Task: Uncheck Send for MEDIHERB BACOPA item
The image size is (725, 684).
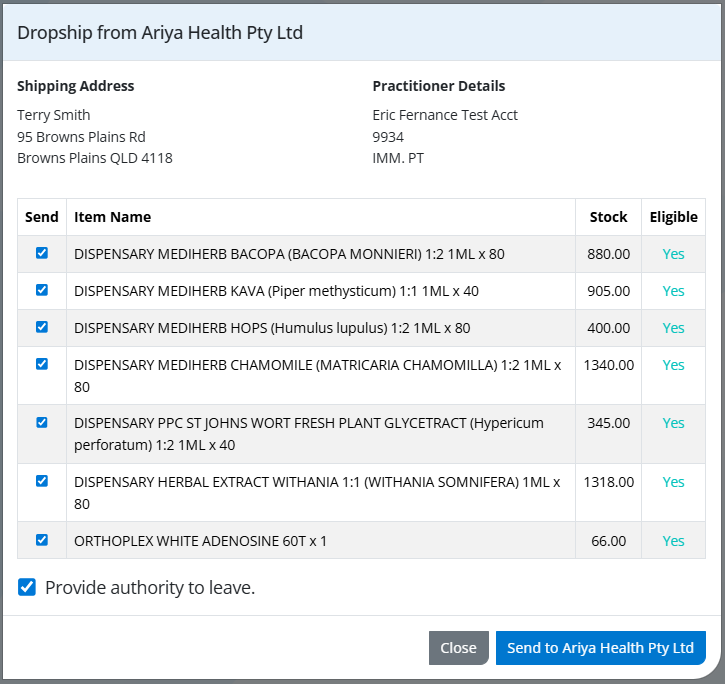Action: pyautogui.click(x=42, y=253)
